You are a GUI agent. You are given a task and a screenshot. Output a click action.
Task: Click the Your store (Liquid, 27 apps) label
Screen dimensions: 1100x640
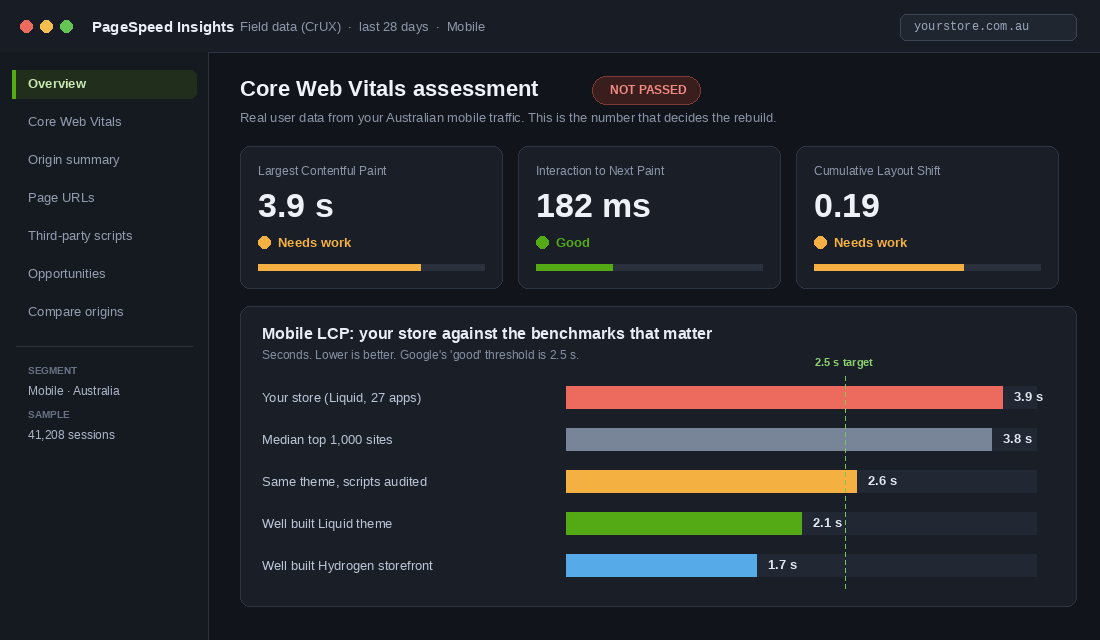(341, 398)
